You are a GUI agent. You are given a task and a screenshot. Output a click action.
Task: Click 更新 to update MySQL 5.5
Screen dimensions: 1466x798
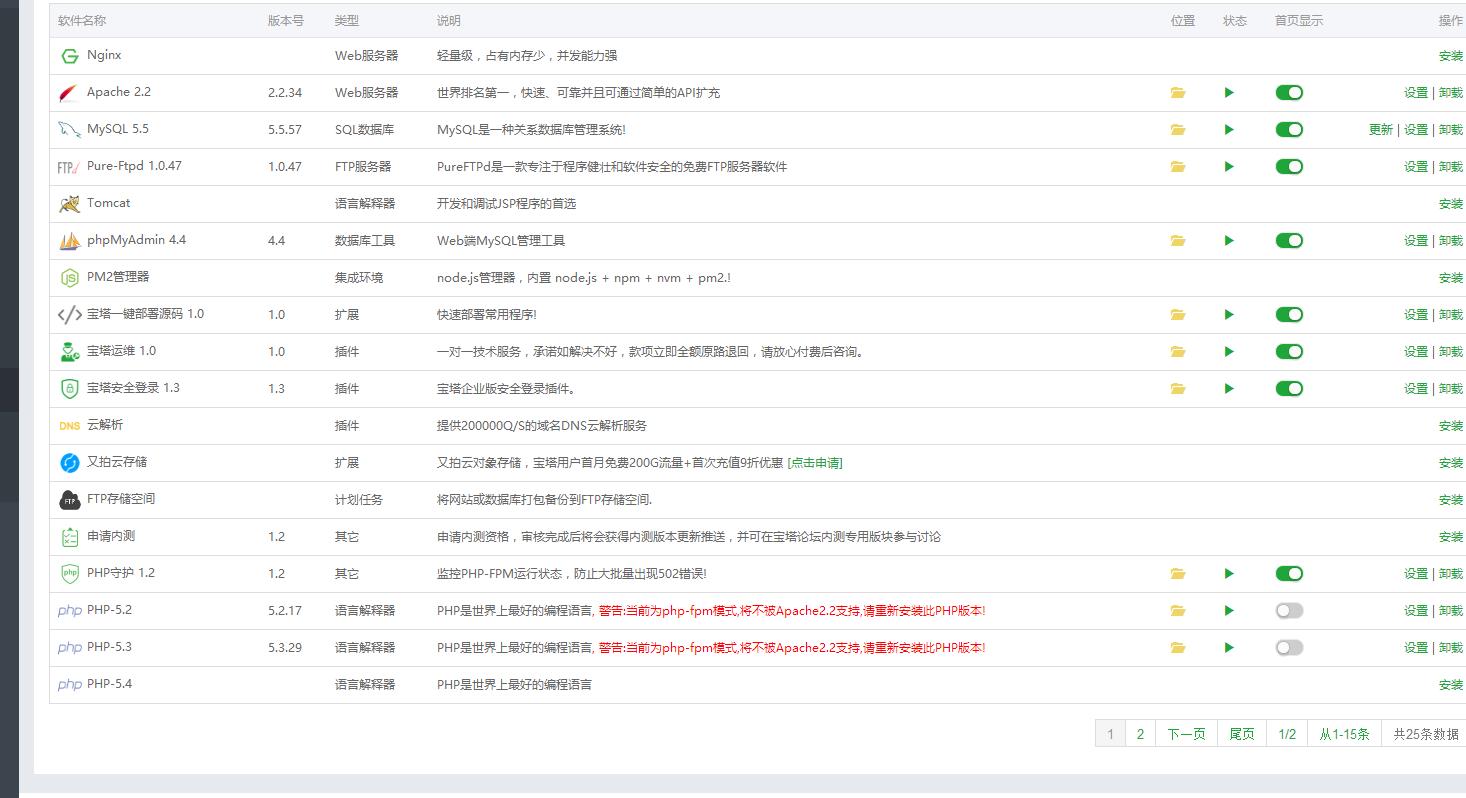tap(1381, 130)
